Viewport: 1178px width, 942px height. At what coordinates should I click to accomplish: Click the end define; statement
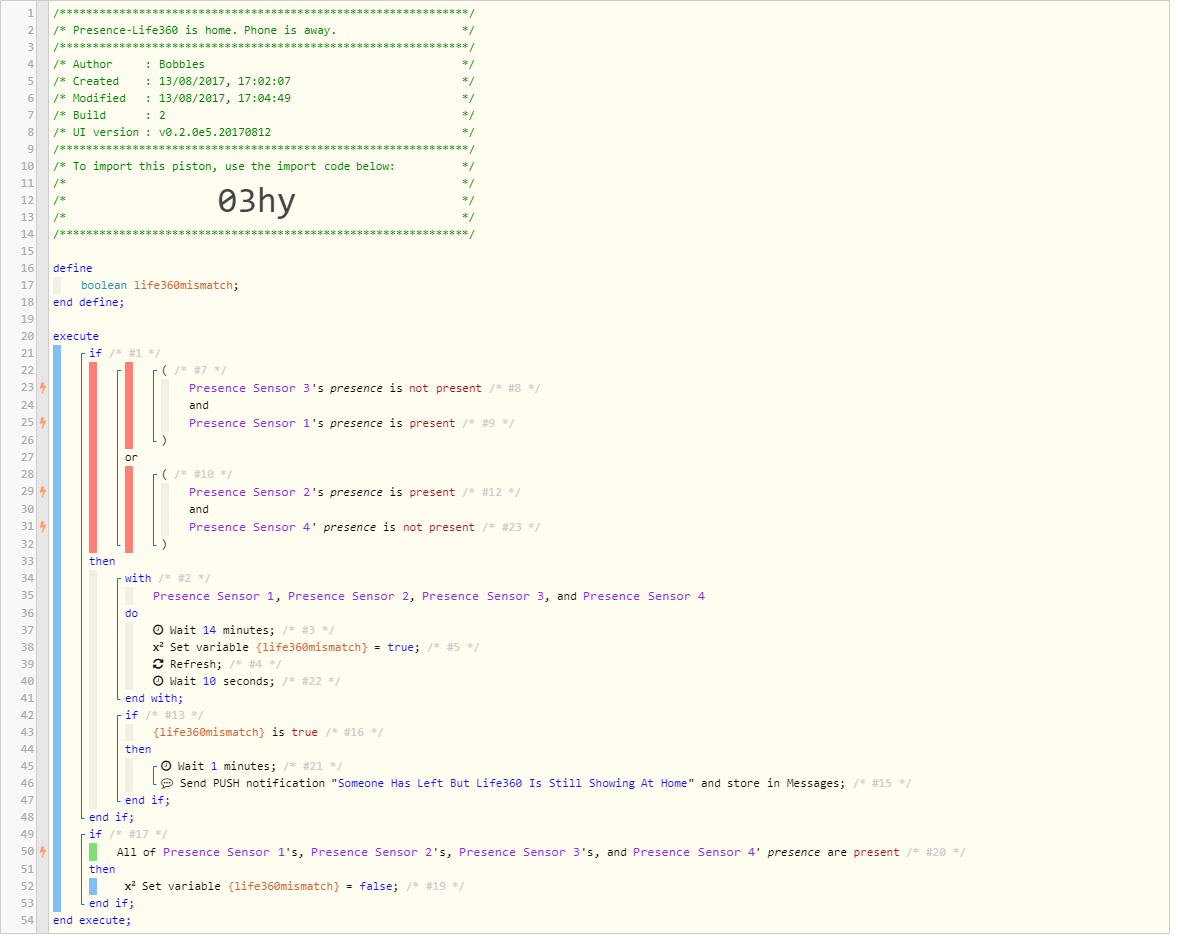(89, 302)
